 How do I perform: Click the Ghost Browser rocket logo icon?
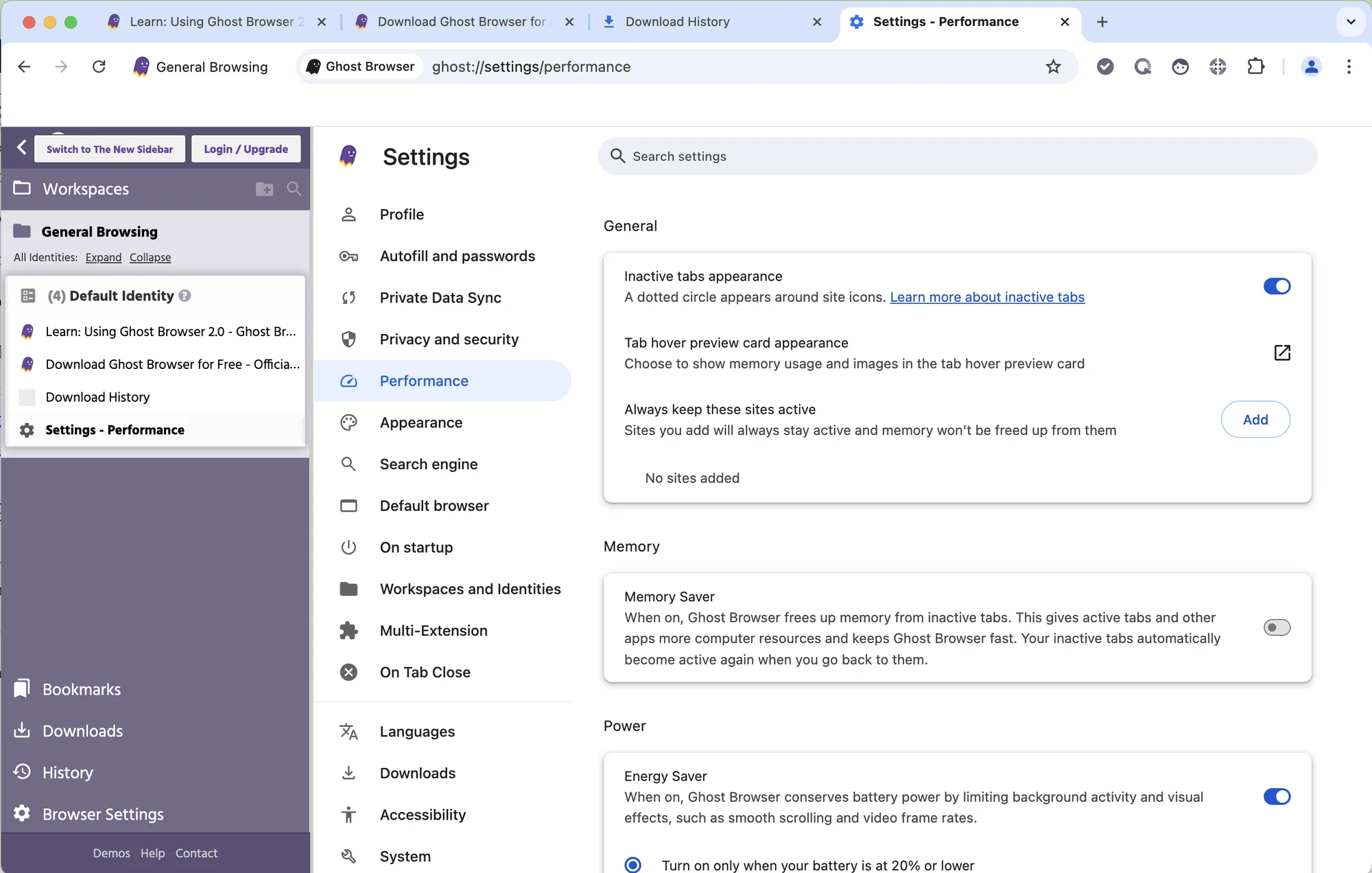[350, 156]
